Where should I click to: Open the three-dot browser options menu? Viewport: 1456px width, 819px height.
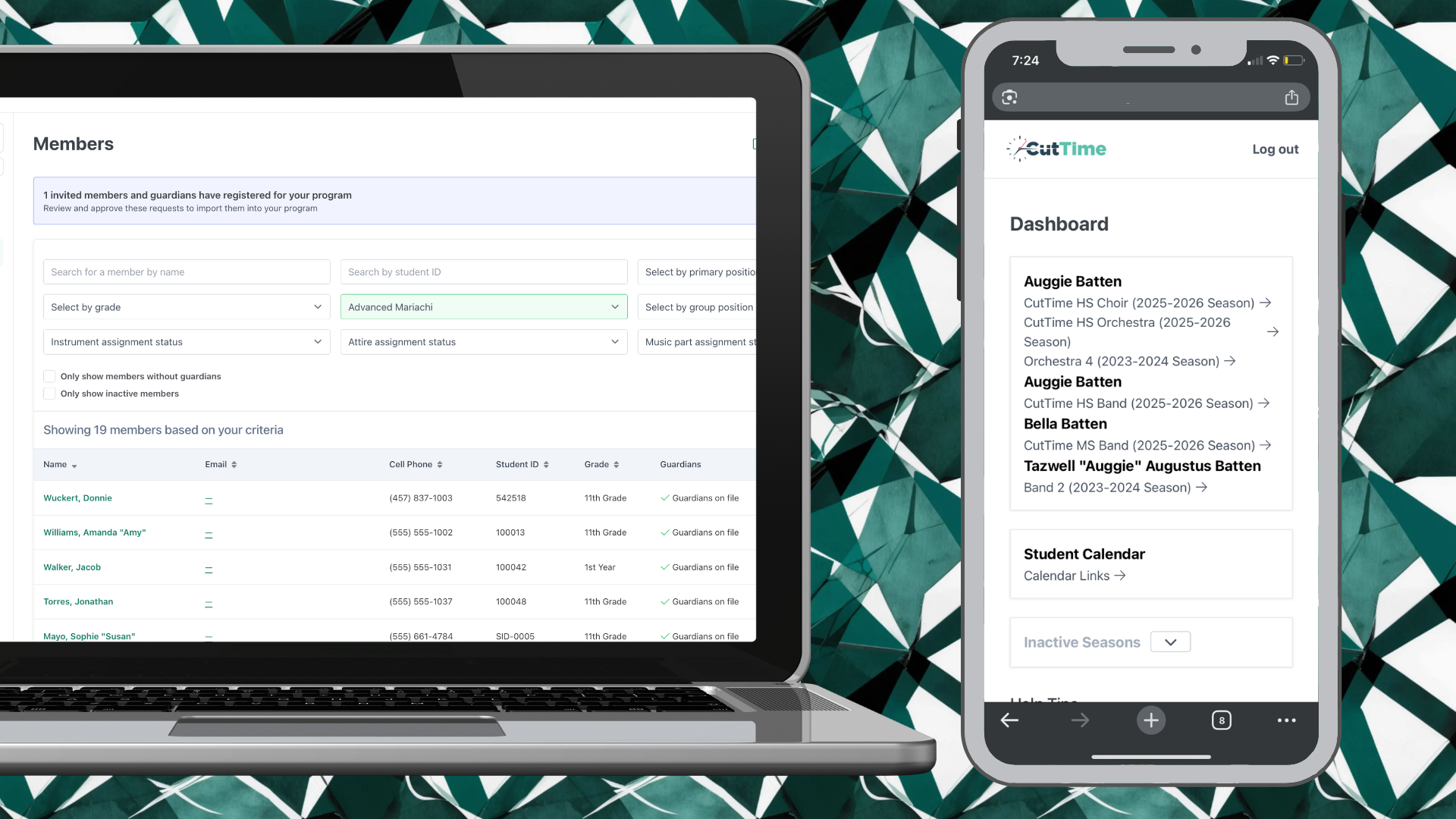pyautogui.click(x=1286, y=720)
